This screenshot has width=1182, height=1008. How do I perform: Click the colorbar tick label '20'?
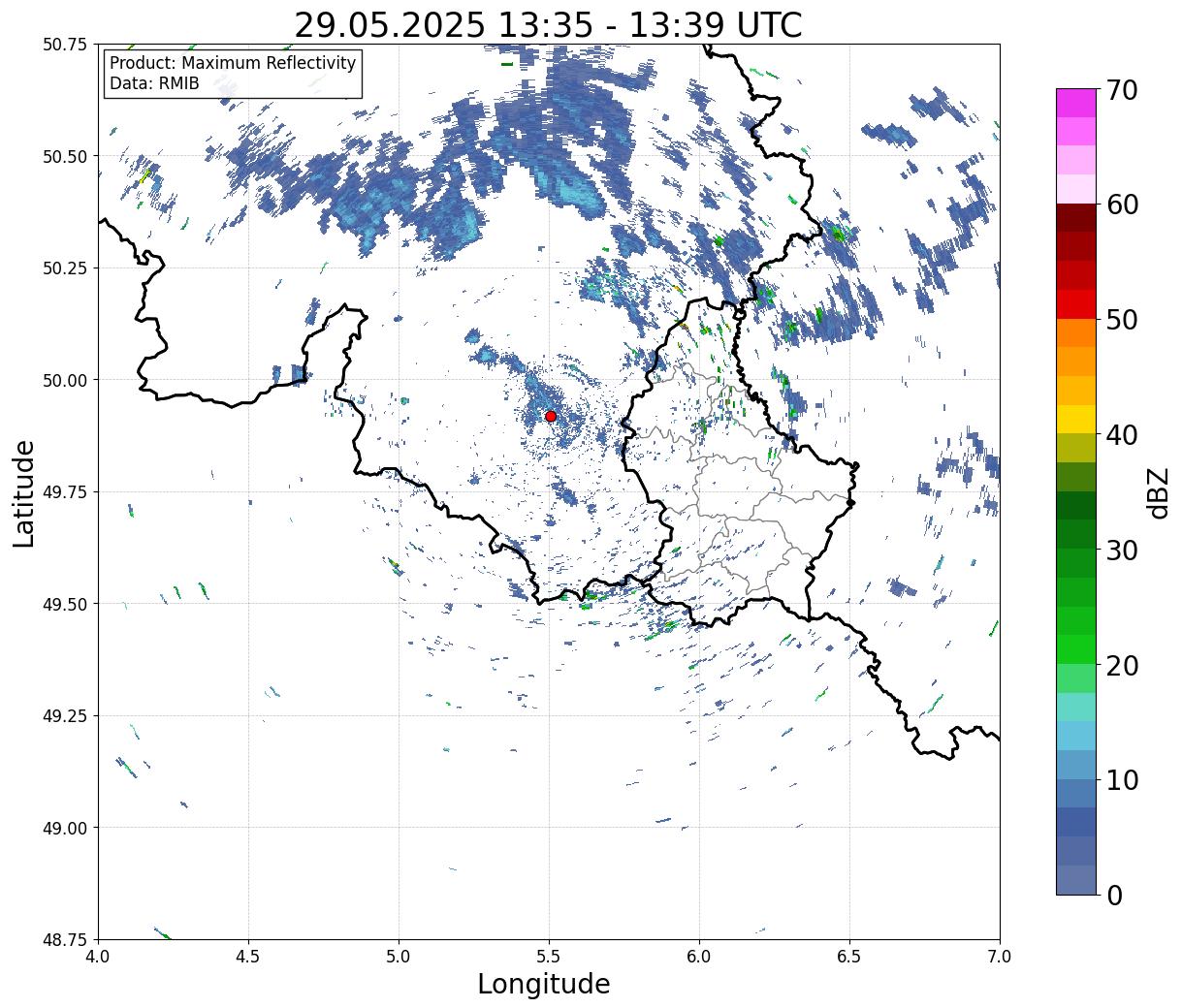point(1121,665)
